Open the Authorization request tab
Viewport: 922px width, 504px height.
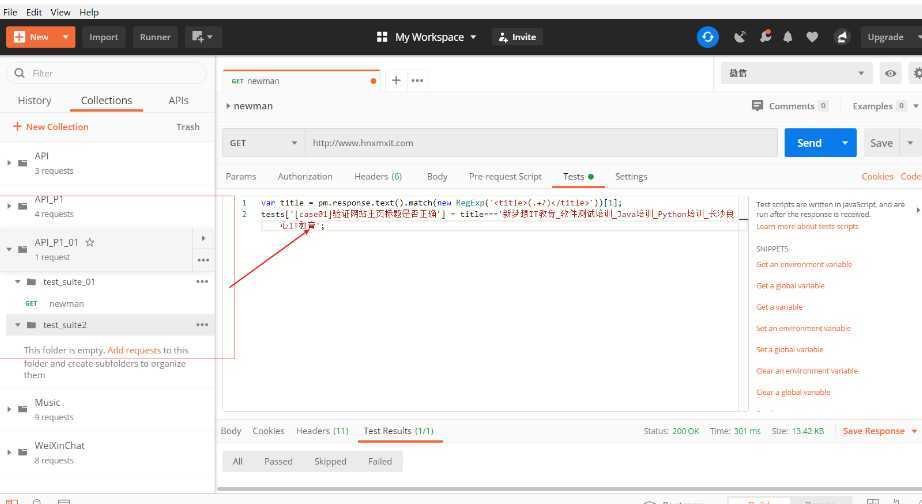[305, 176]
